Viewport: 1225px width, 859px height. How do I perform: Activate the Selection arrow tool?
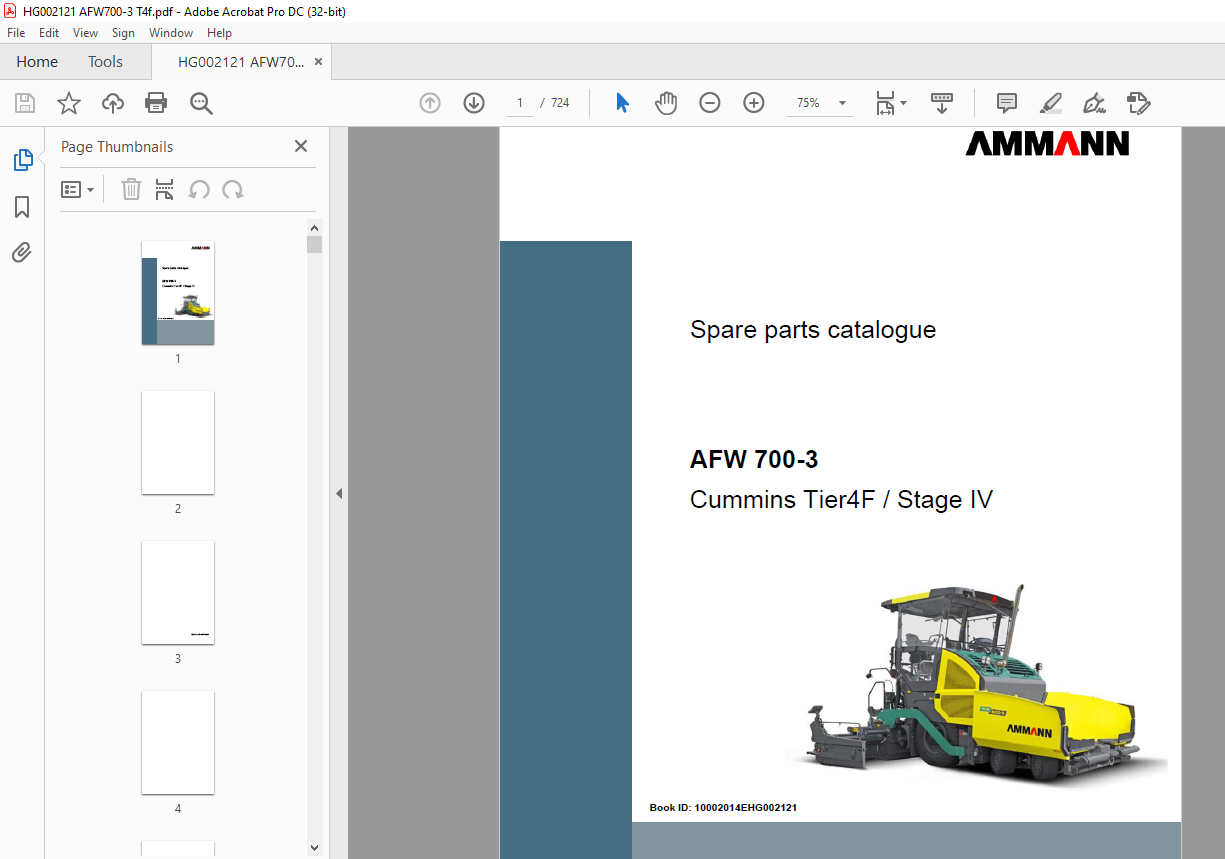point(622,103)
